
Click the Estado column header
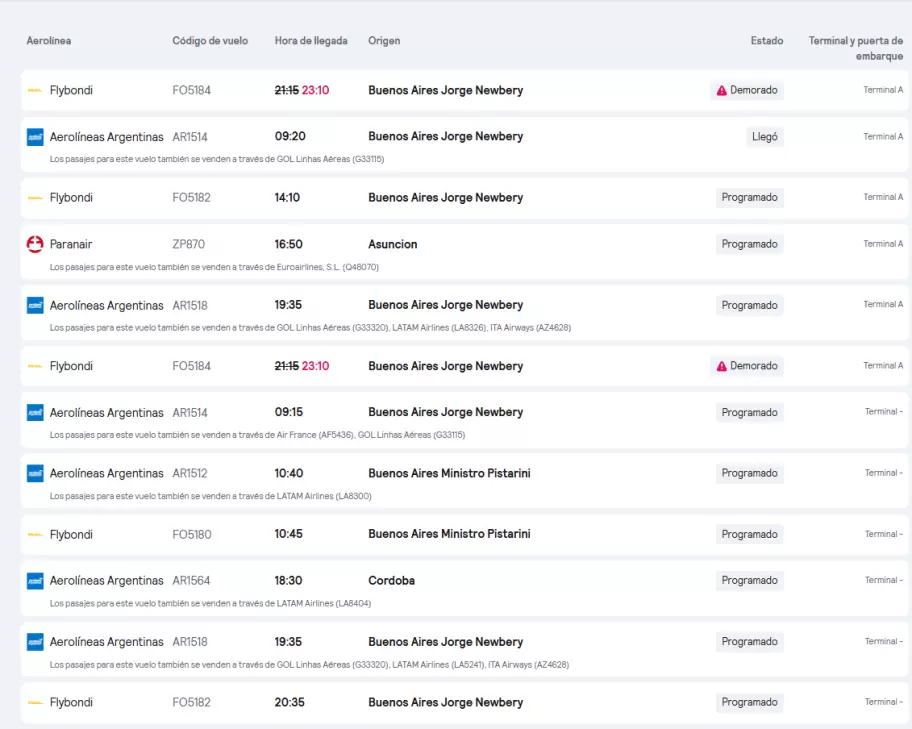point(767,41)
